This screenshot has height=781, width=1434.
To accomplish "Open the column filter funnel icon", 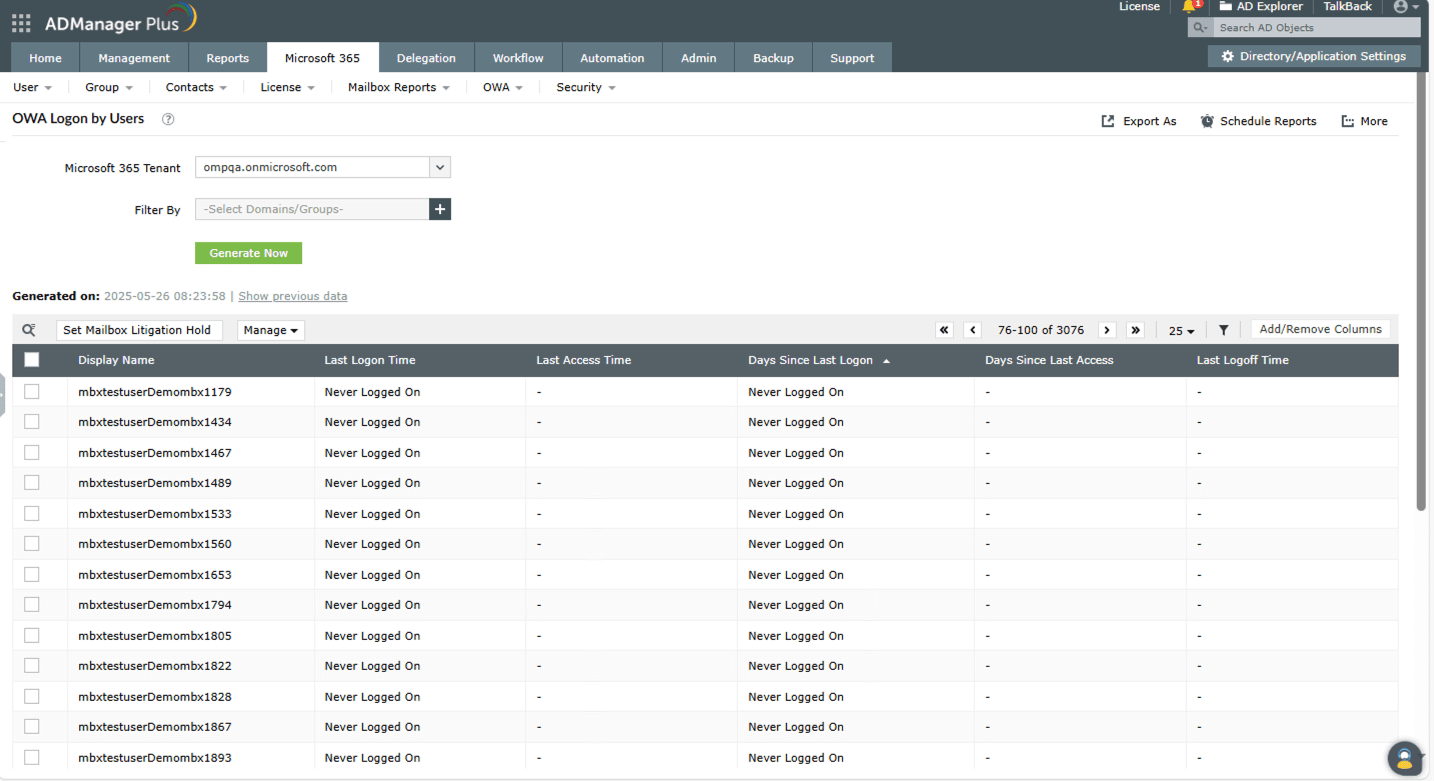I will [x=1223, y=330].
